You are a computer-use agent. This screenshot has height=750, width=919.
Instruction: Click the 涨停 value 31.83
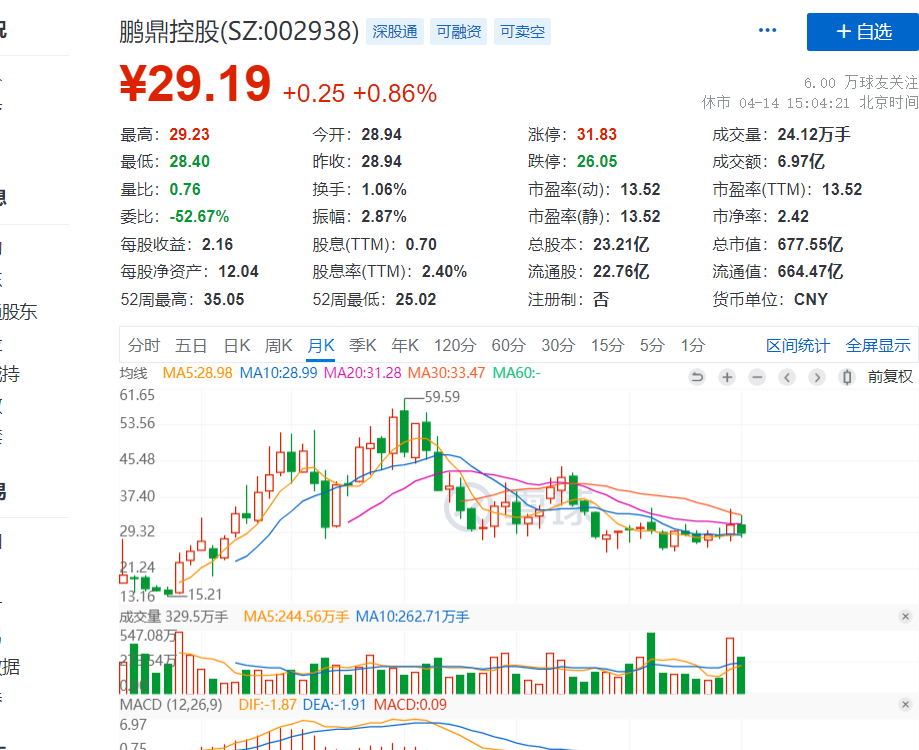click(x=597, y=134)
